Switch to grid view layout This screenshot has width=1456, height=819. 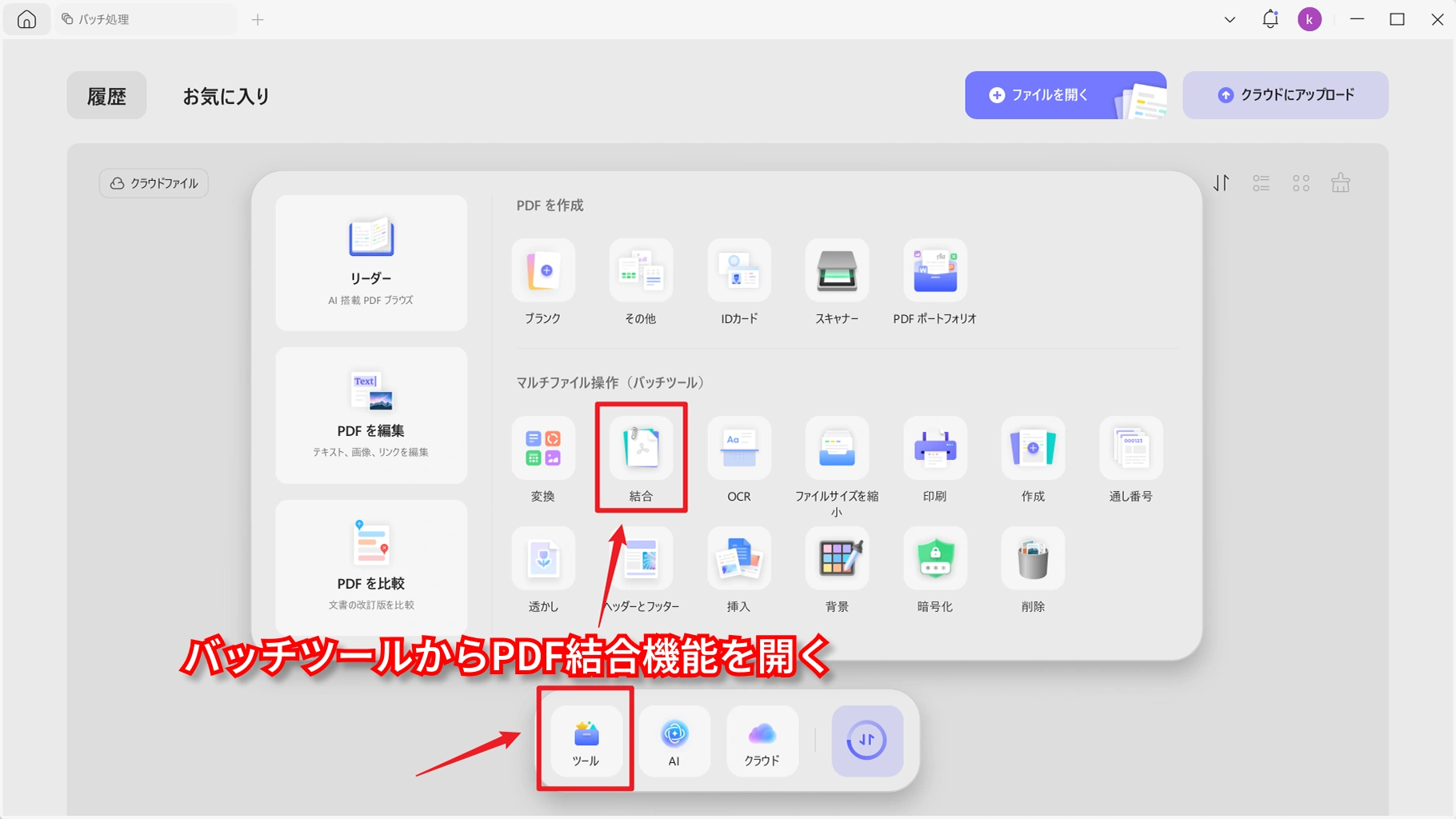[1302, 183]
